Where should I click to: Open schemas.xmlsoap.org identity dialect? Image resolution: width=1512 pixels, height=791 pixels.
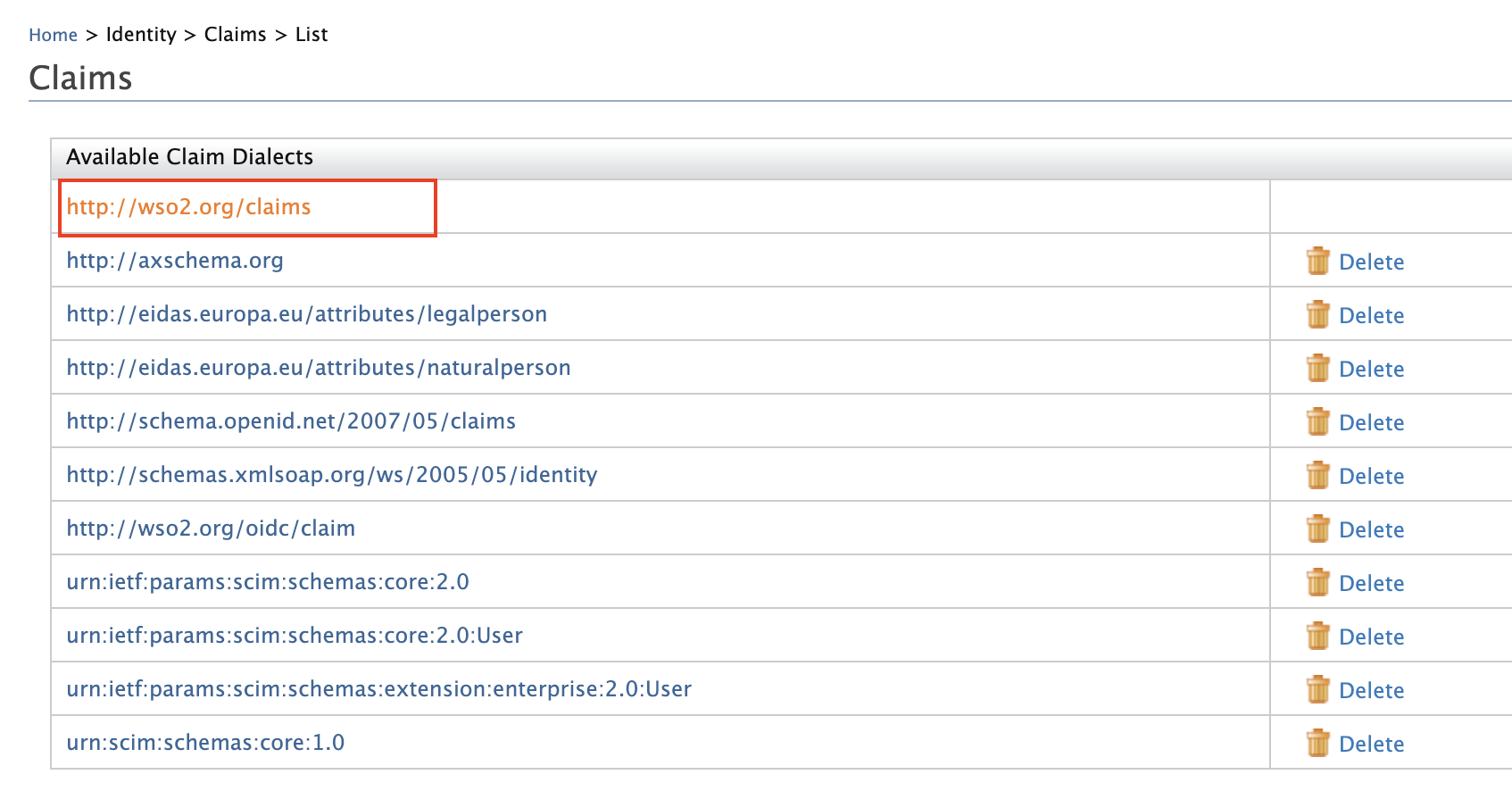pyautogui.click(x=332, y=475)
